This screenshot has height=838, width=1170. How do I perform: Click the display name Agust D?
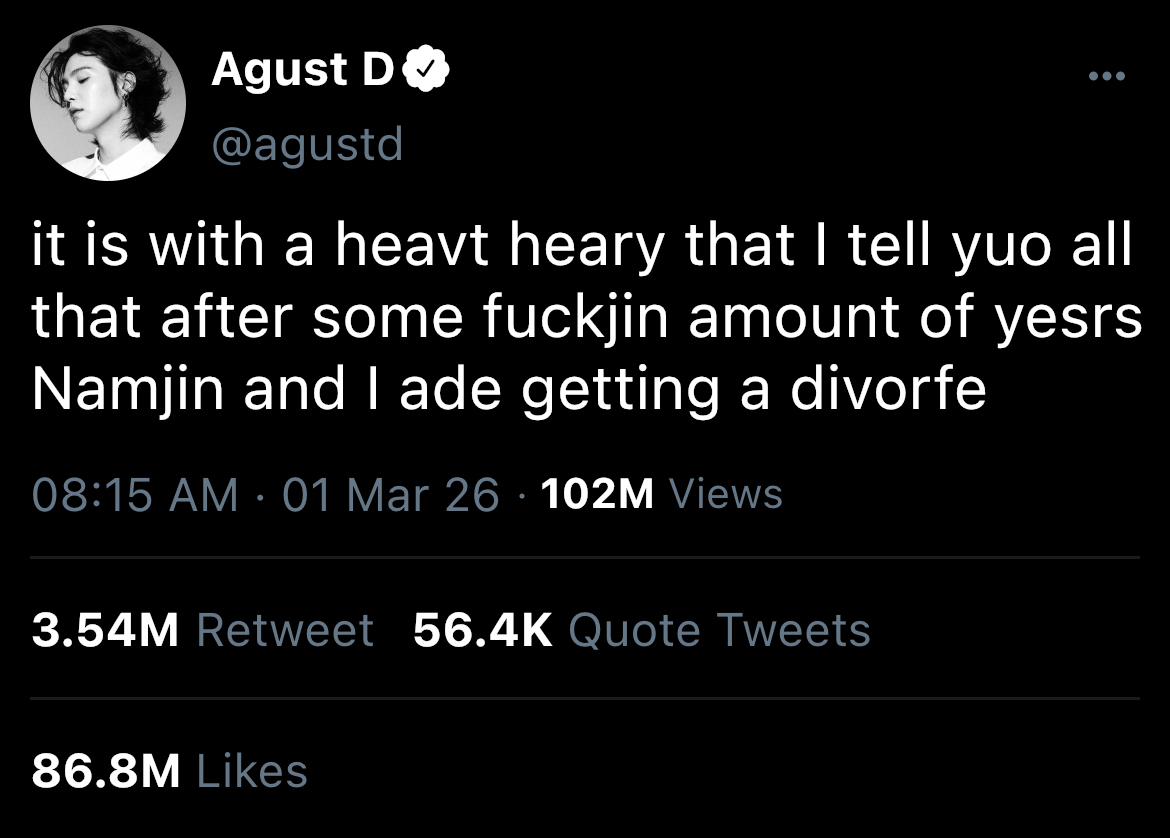[x=302, y=72]
